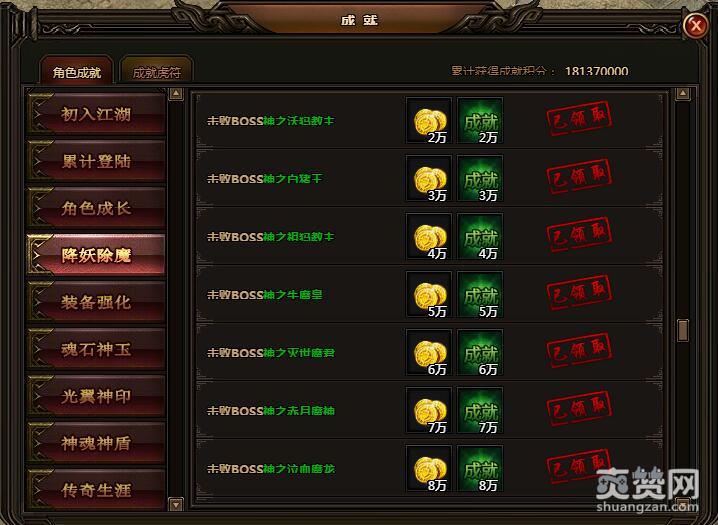Screen dimensions: 718x525
Task: Select the 4万 gold coin reward icon
Action: [x=429, y=237]
